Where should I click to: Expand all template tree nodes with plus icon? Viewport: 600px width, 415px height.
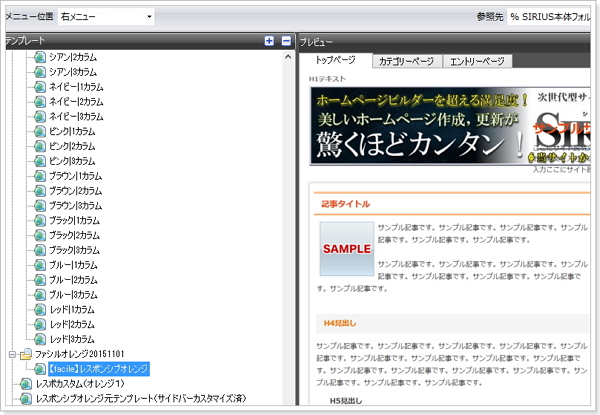tap(269, 41)
